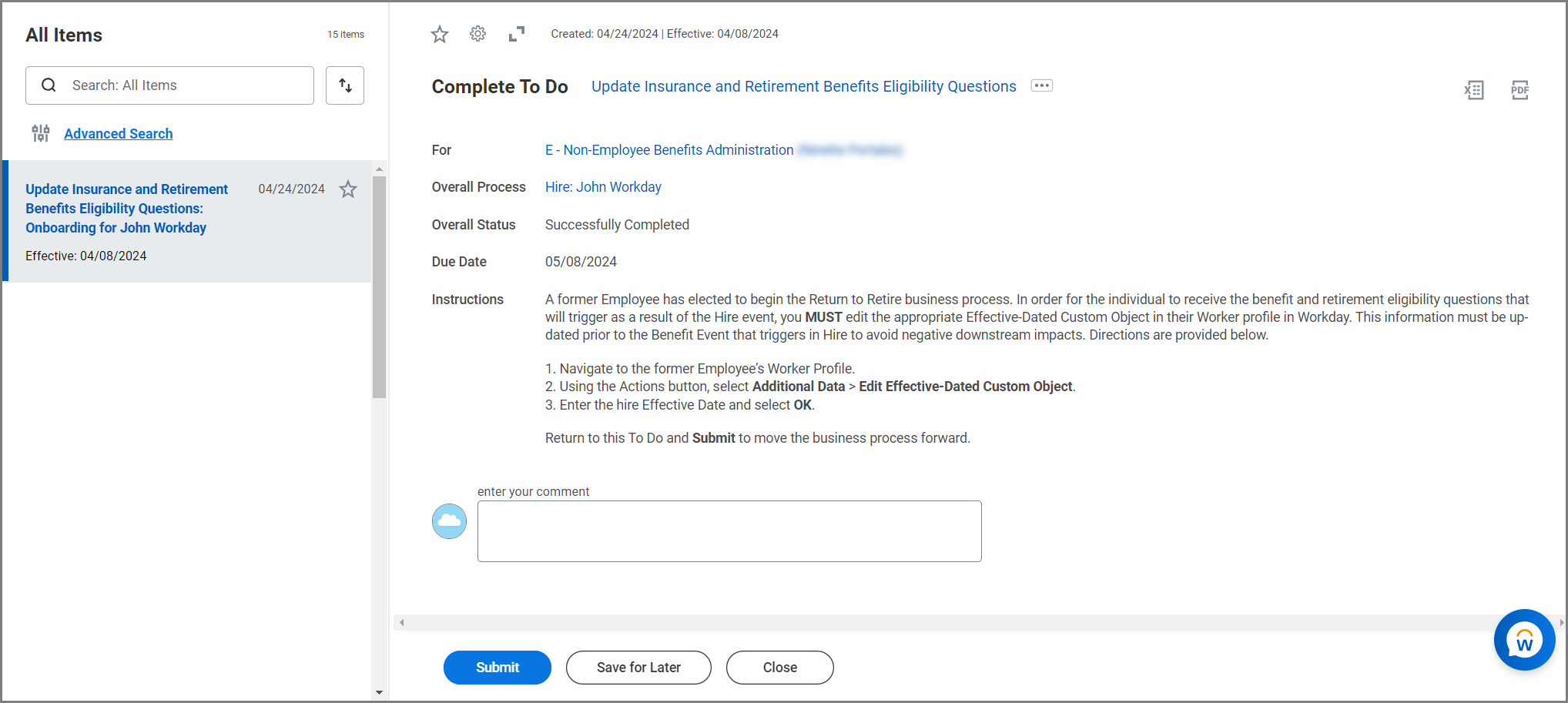The height and width of the screenshot is (703, 1568).
Task: Focus the Search: All Items field
Action: 169,85
